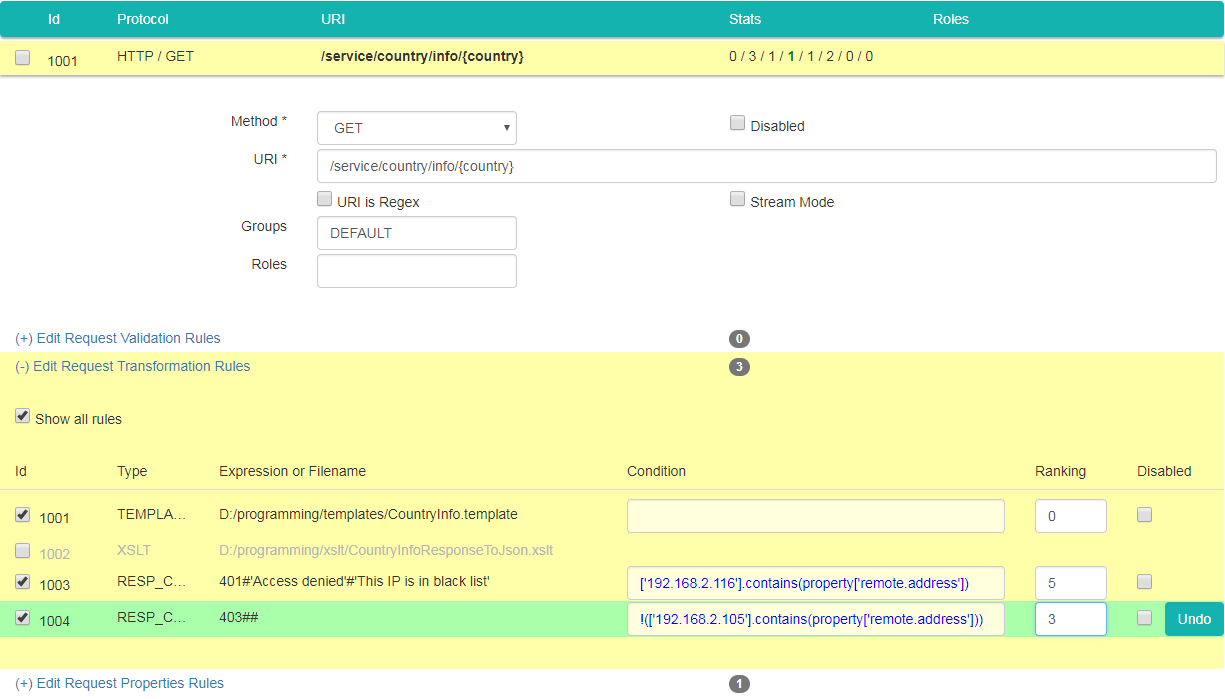Click the Undo button on rule 1004

click(x=1194, y=619)
